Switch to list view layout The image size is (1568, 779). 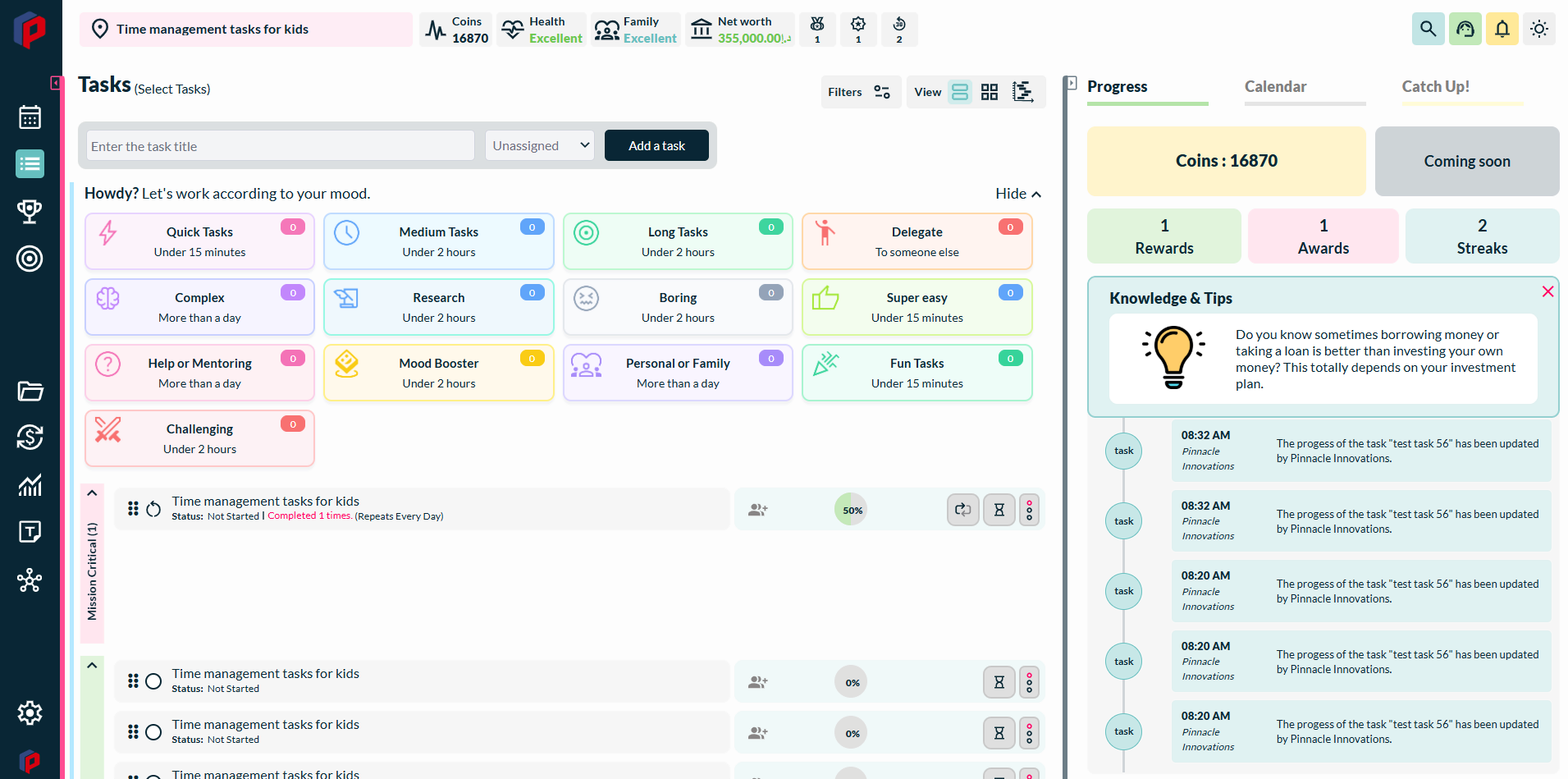(x=960, y=92)
